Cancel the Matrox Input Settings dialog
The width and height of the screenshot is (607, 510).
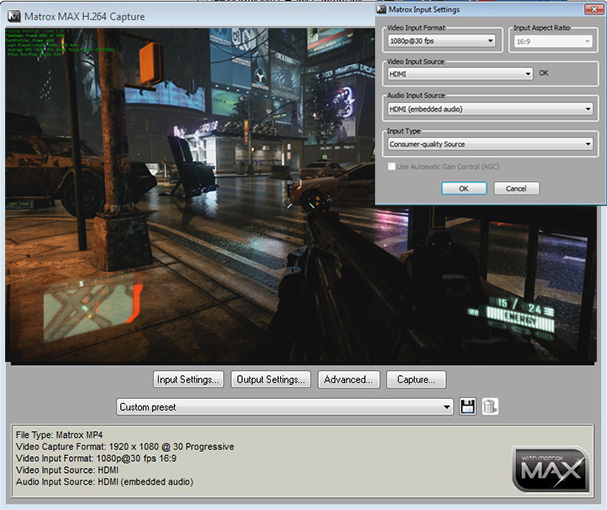tap(516, 189)
